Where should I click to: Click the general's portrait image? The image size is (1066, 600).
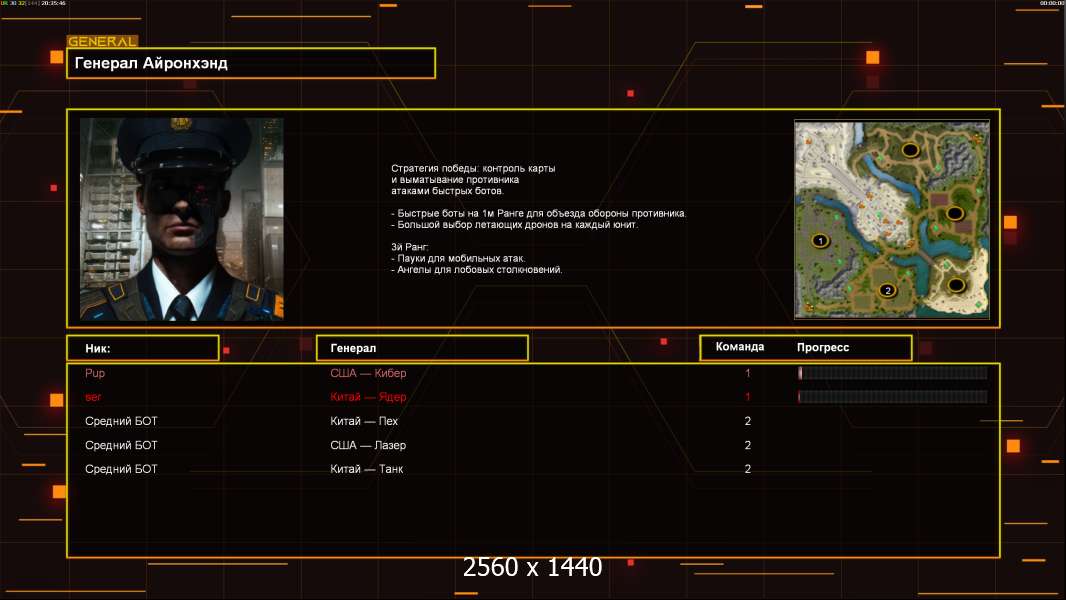click(182, 219)
